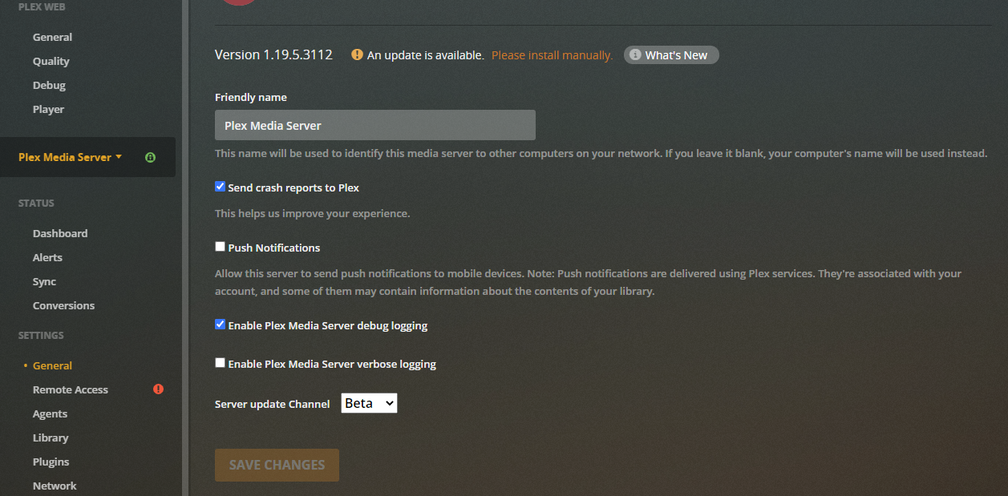Open Remote Access settings
The image size is (1008, 496).
70,389
